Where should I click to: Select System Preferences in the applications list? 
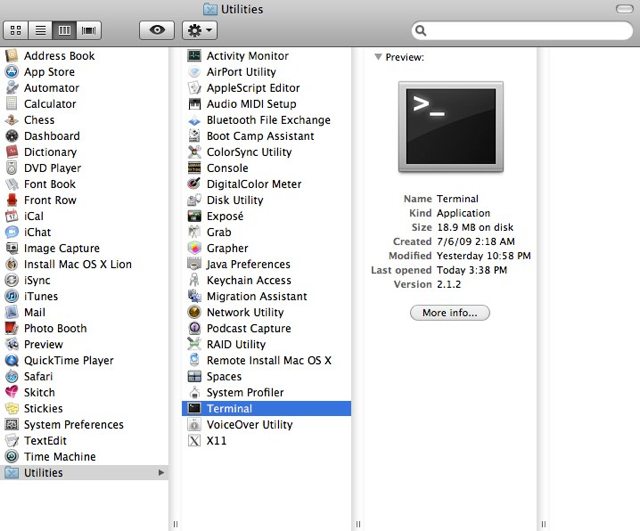[73, 425]
